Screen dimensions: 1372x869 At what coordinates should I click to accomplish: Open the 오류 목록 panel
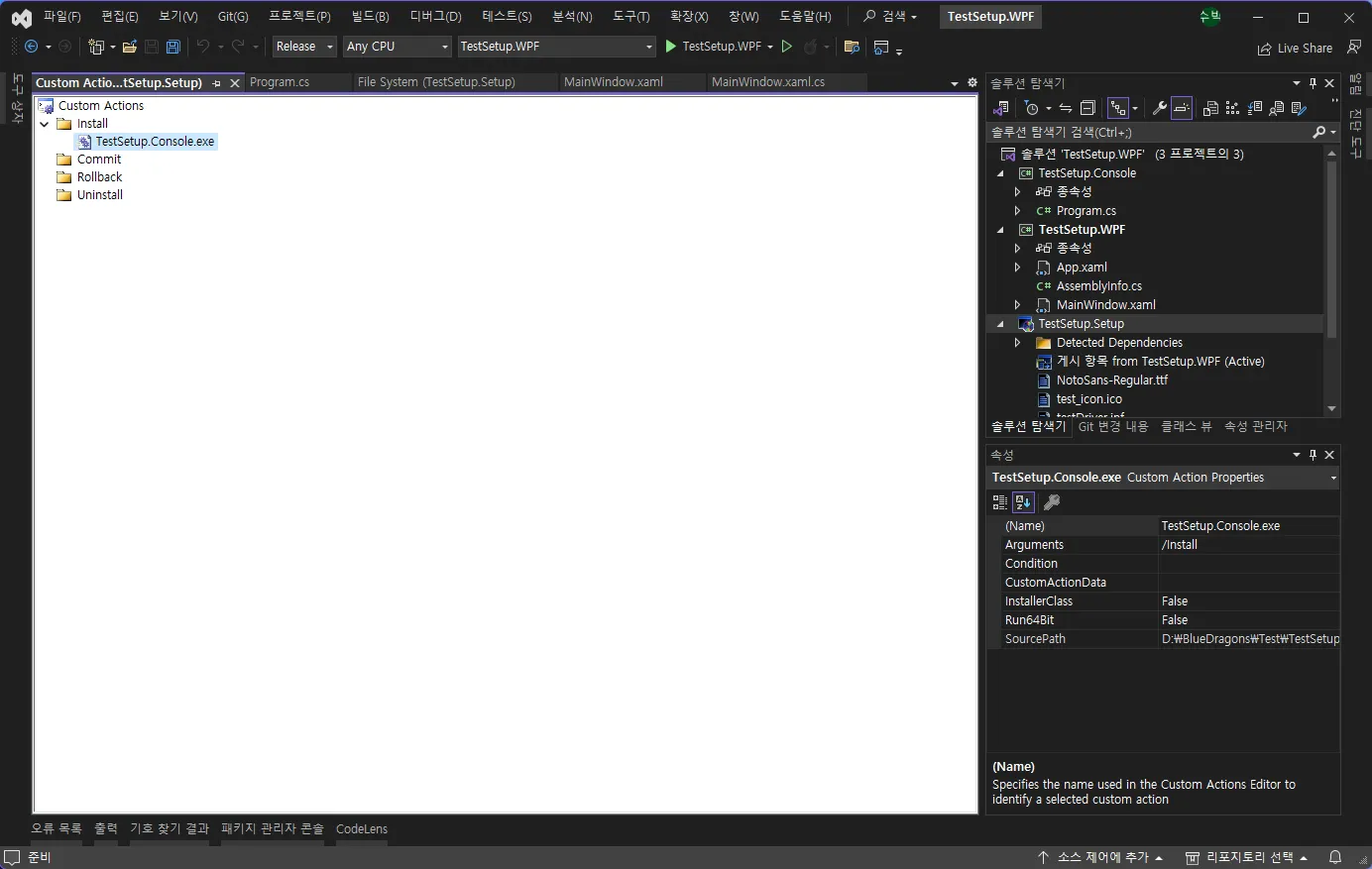pyautogui.click(x=57, y=828)
